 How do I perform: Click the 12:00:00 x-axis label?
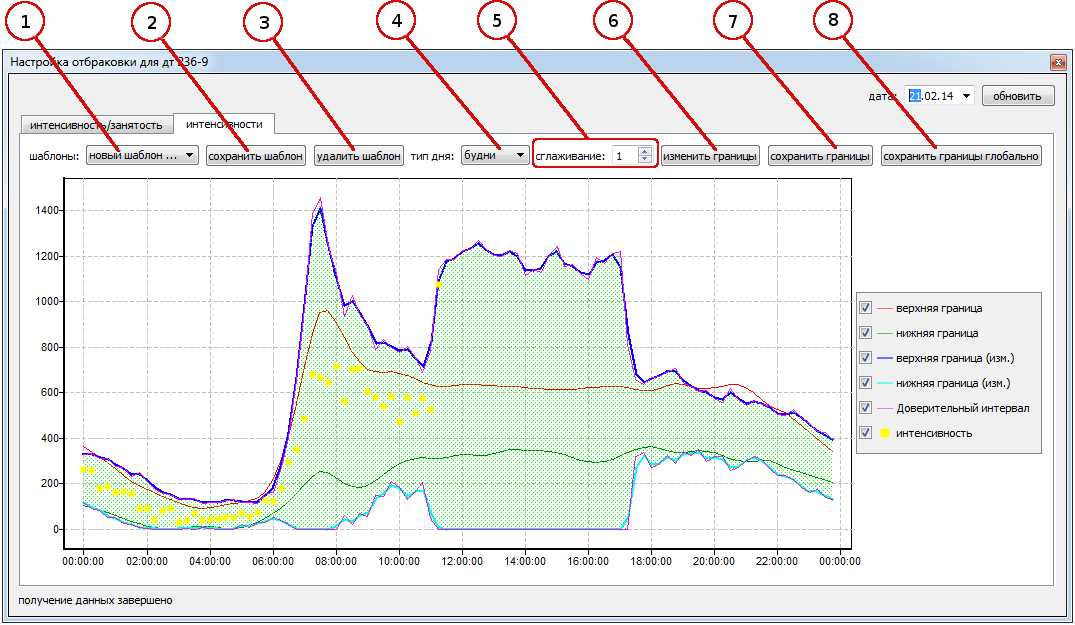pyautogui.click(x=462, y=561)
